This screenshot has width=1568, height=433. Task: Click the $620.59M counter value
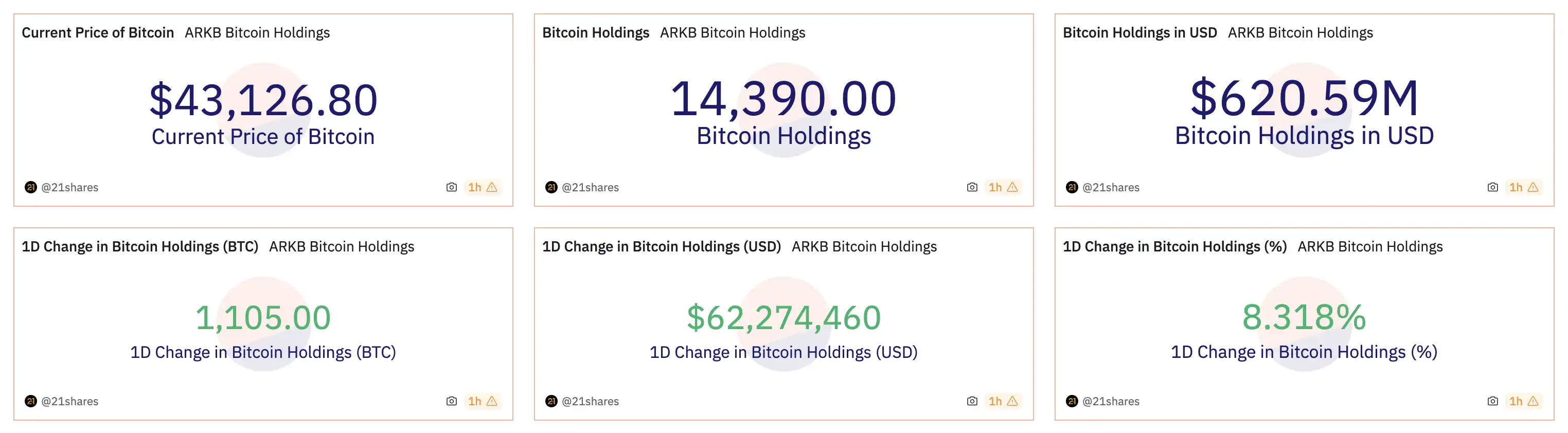point(1305,99)
